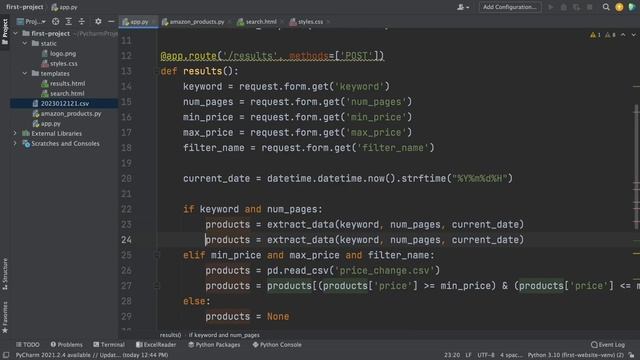This screenshot has width=640, height=360.
Task: Open the user account dropdown in toolbar
Action: 463,7
